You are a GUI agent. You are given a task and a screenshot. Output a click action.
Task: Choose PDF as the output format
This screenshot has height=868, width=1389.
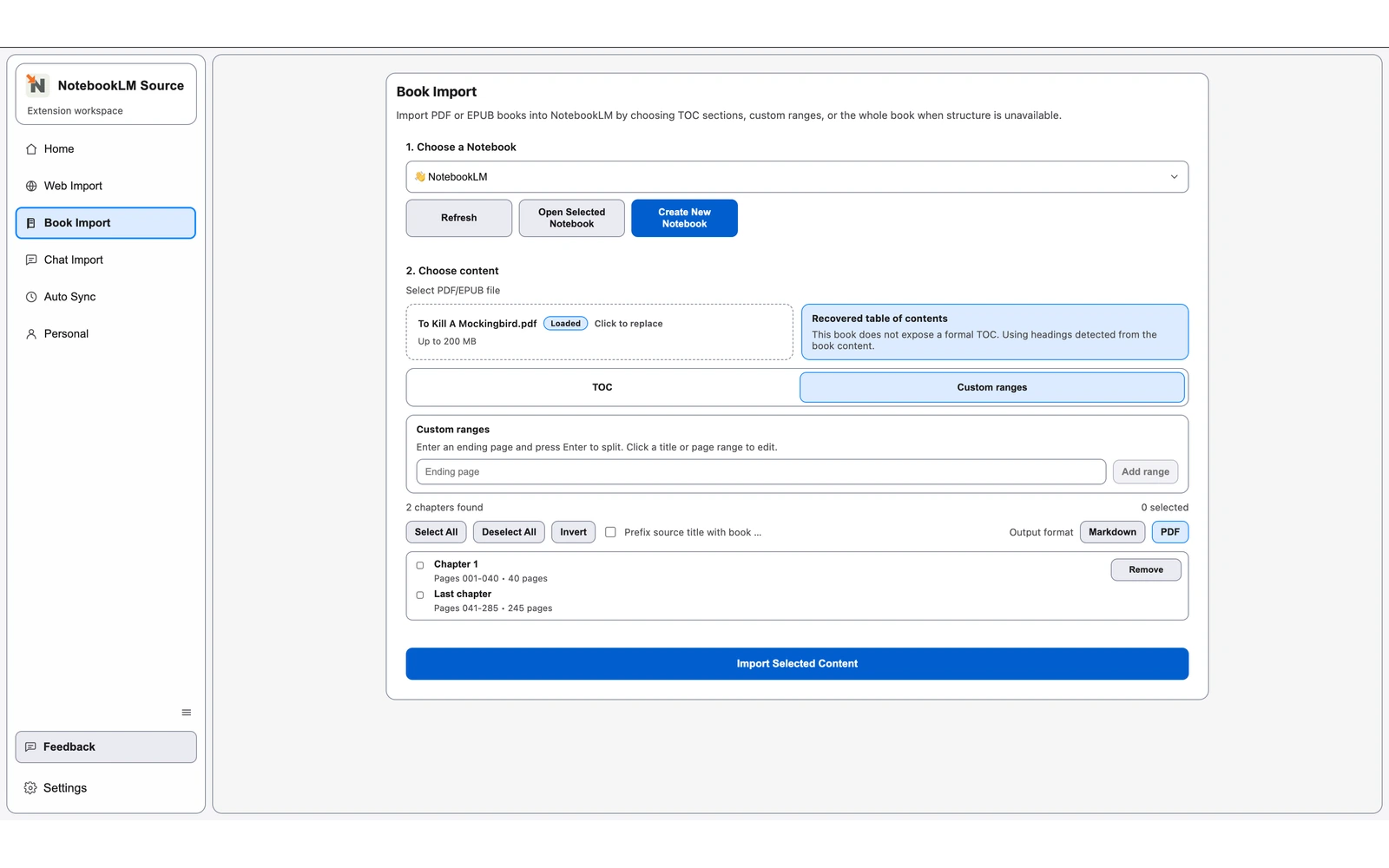pyautogui.click(x=1169, y=532)
